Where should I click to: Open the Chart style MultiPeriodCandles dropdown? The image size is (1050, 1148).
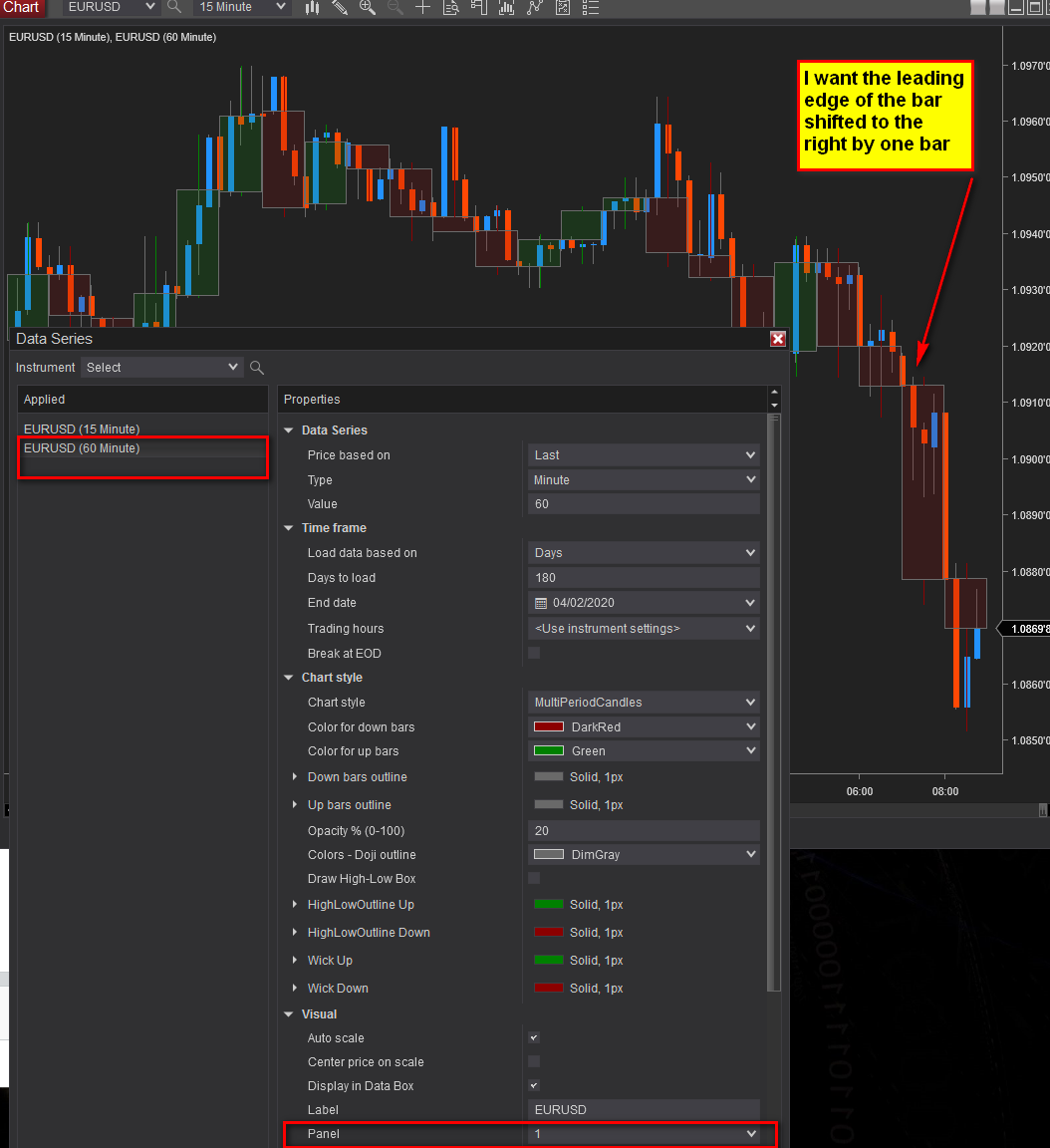tap(644, 703)
